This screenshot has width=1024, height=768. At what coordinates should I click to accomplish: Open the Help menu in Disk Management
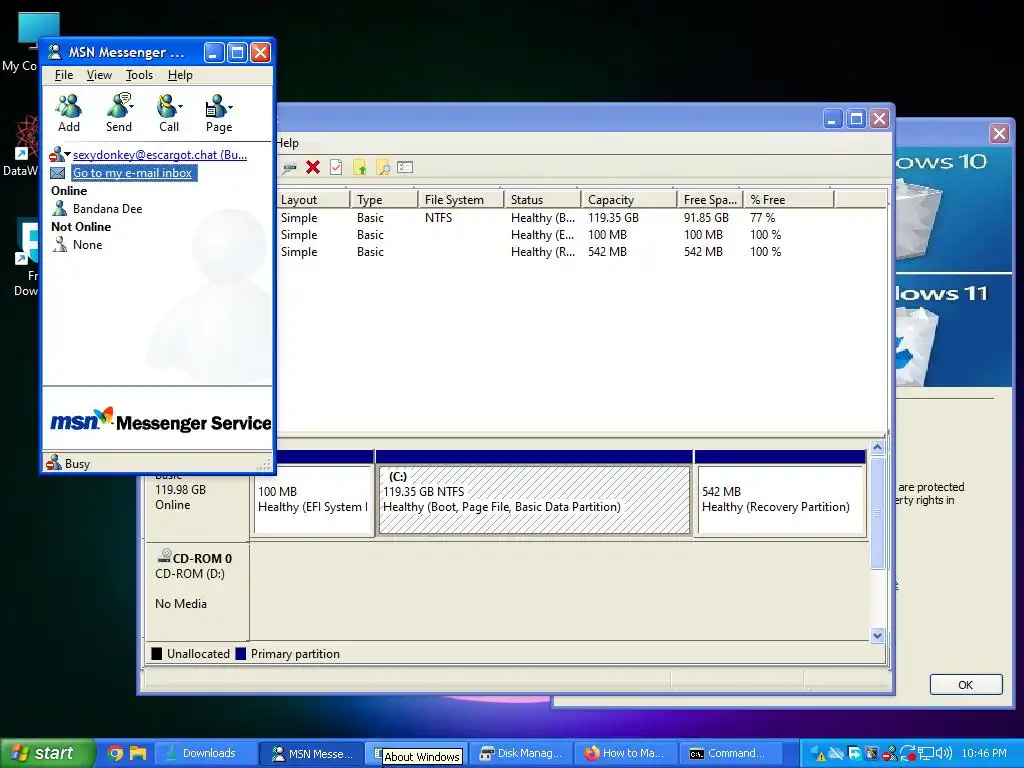click(287, 143)
